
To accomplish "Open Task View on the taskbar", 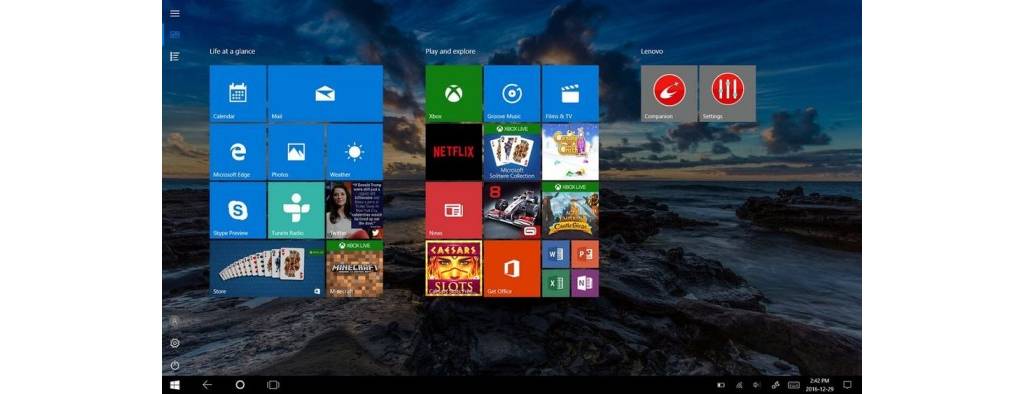I will (273, 385).
